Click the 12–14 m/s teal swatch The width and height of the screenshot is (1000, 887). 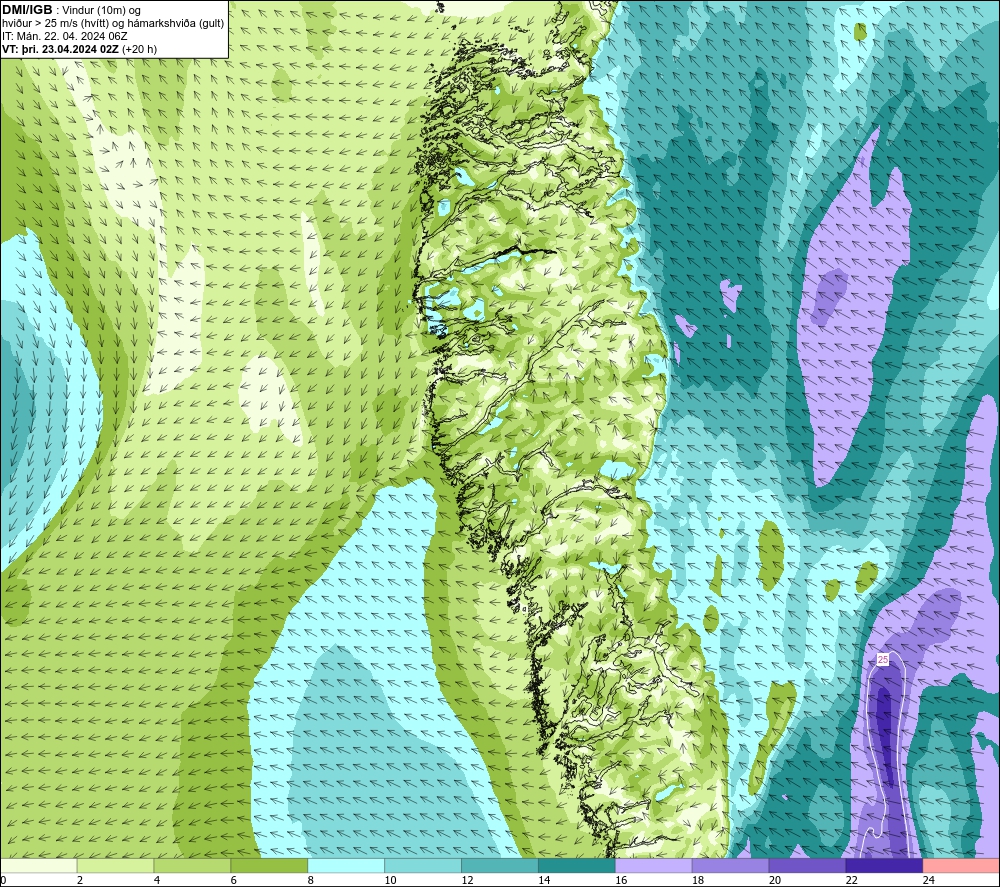click(x=500, y=865)
